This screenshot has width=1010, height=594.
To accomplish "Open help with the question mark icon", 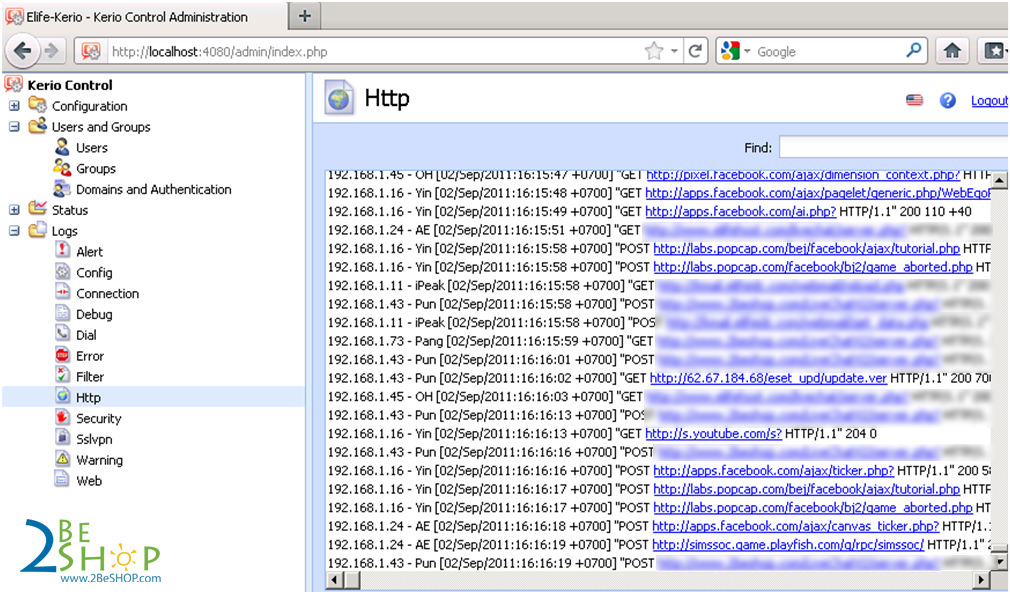I will (948, 100).
